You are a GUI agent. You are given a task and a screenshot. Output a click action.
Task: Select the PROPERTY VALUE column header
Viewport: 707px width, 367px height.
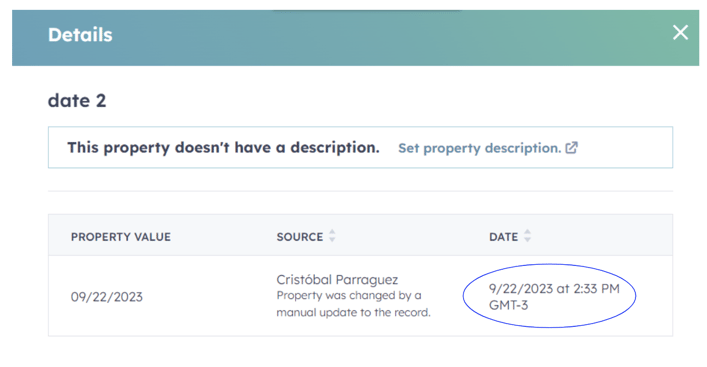point(121,237)
